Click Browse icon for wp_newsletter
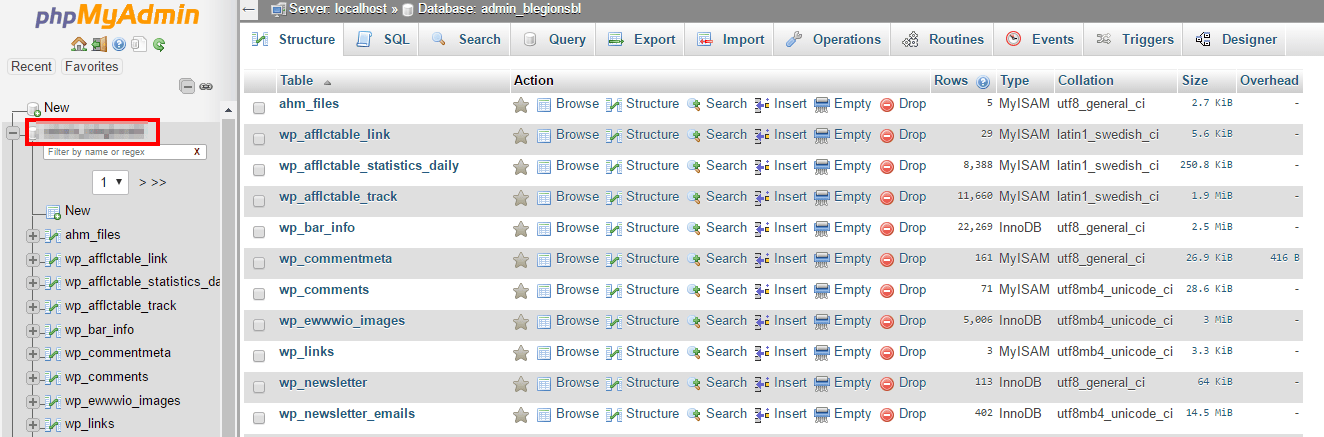Viewport: 1324px width, 437px height. pyautogui.click(x=545, y=383)
